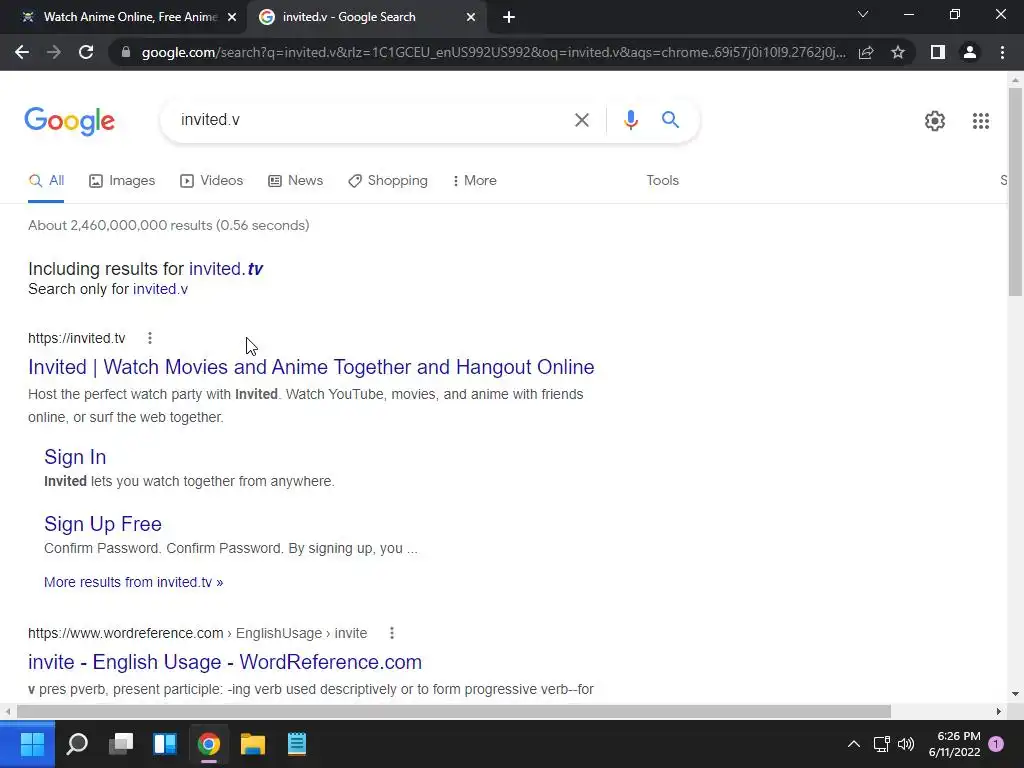Open the Google apps grid
The width and height of the screenshot is (1024, 768).
[x=980, y=121]
